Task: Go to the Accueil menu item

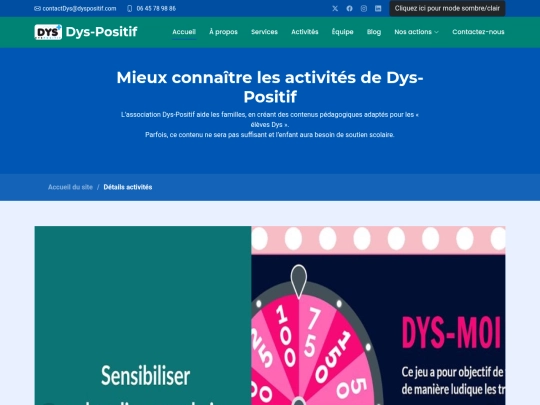Action: tap(184, 32)
